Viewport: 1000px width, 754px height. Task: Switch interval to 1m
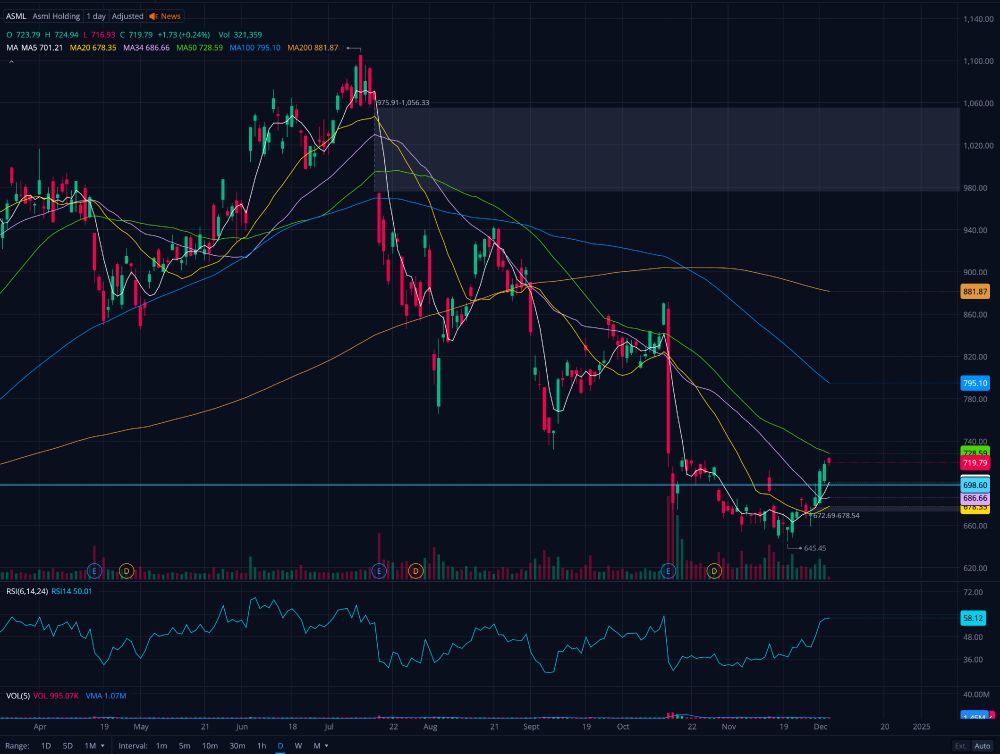click(162, 746)
